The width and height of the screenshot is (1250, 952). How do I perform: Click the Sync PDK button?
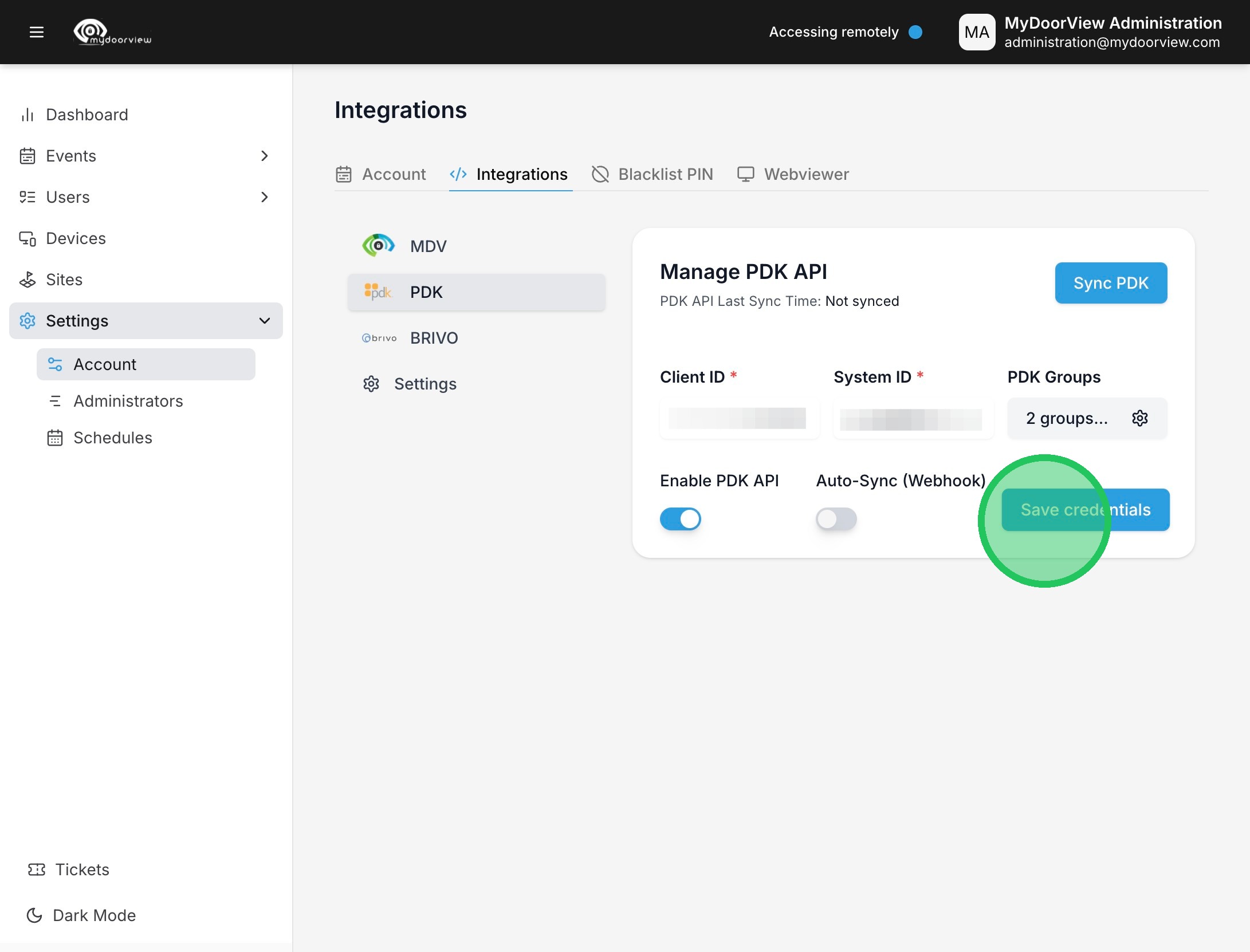coord(1110,283)
